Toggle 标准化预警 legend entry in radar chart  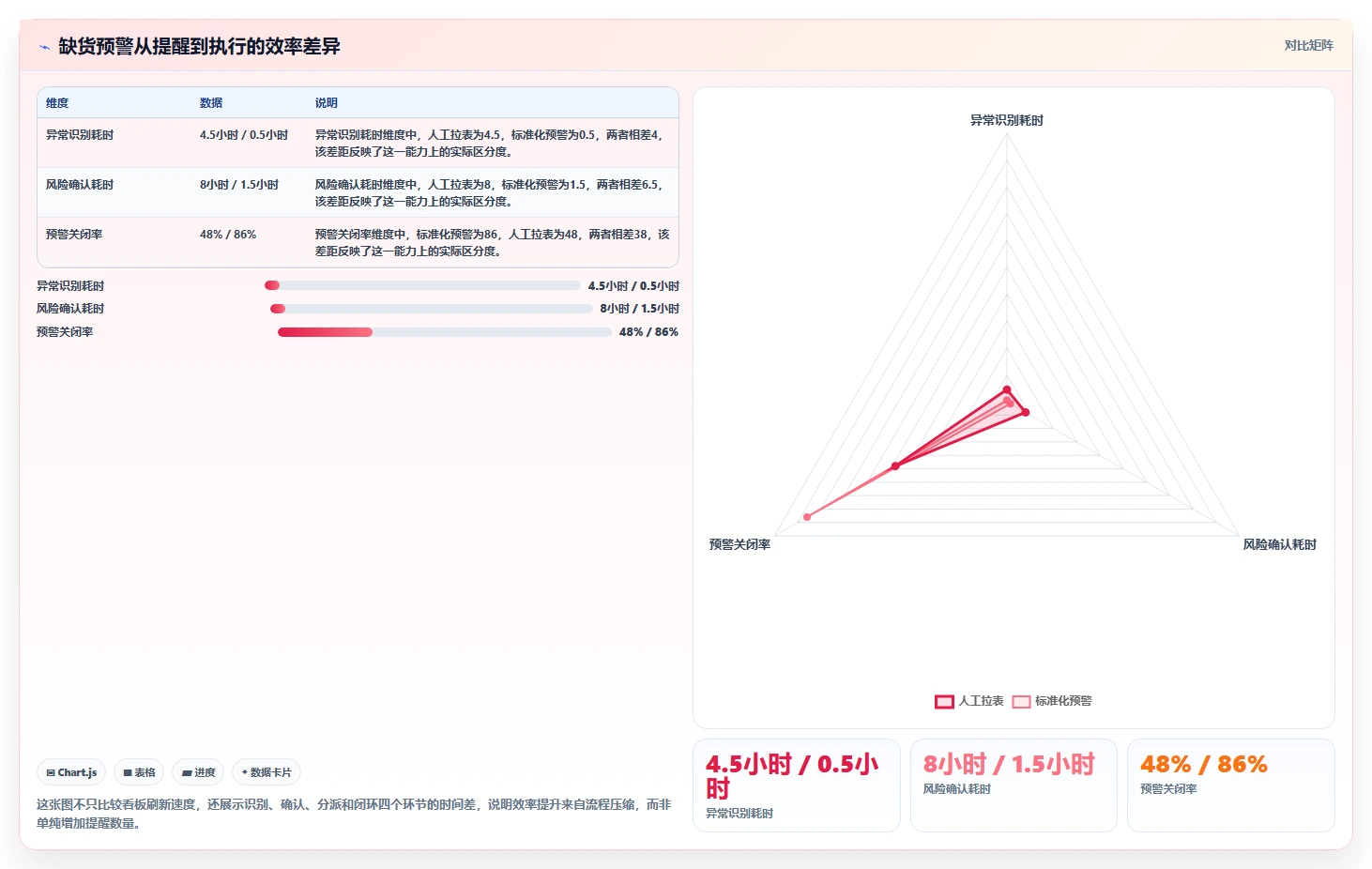point(1052,701)
